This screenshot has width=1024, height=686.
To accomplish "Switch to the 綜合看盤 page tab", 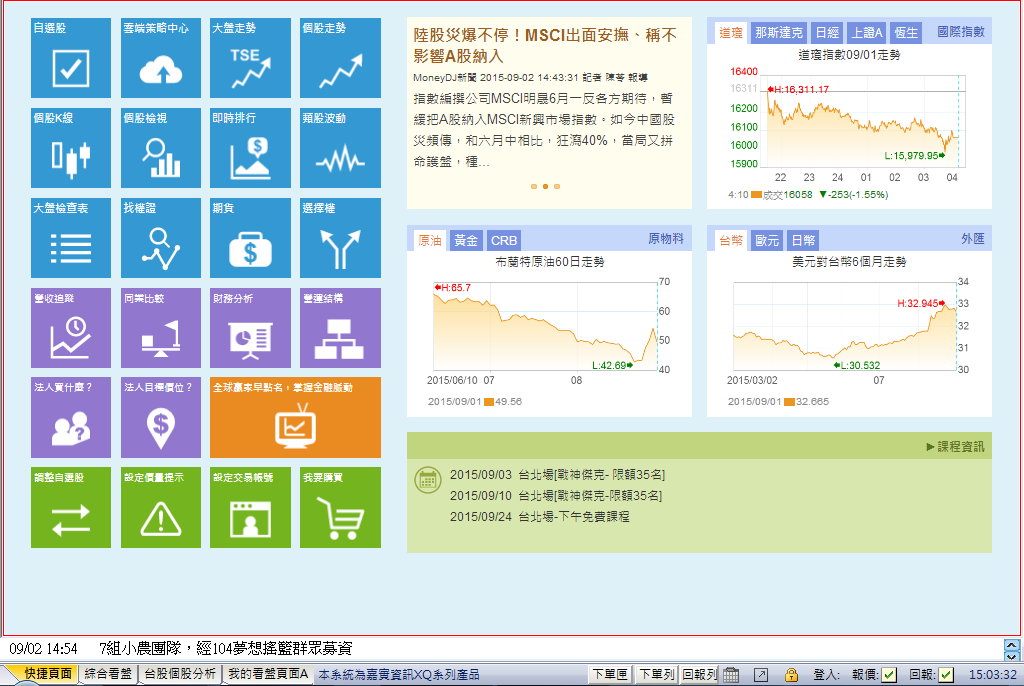I will point(108,674).
